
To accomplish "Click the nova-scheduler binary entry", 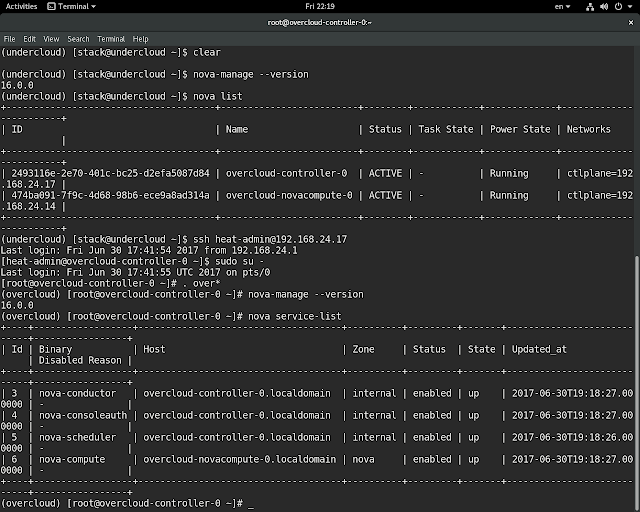I will click(78, 438).
